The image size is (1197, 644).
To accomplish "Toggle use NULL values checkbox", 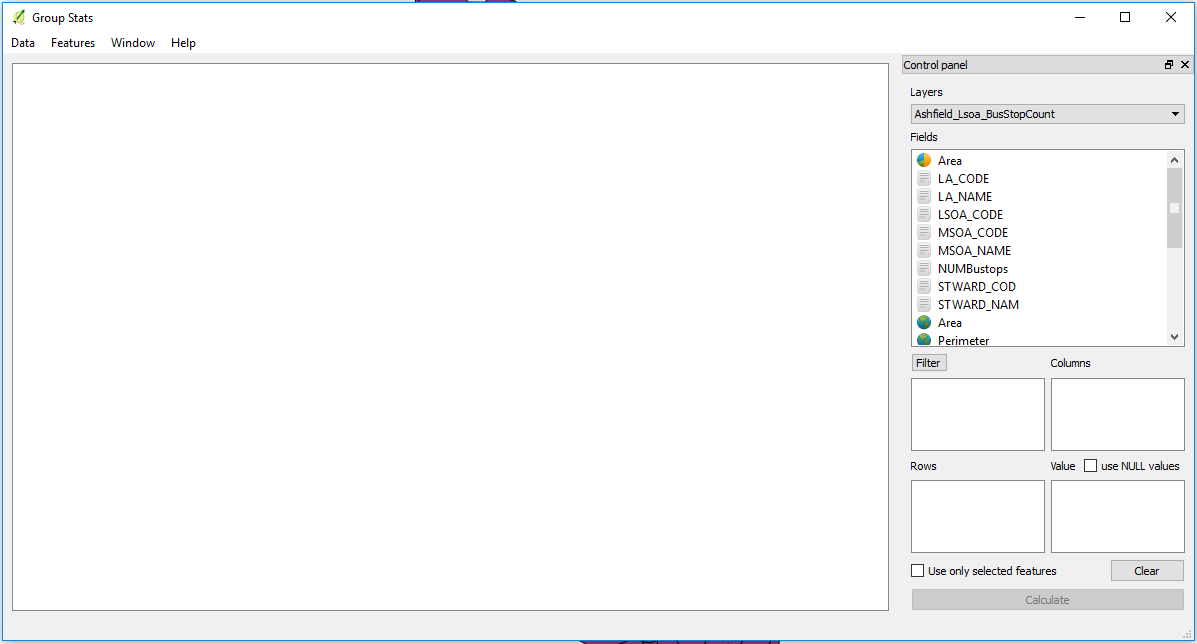I will tap(1090, 465).
